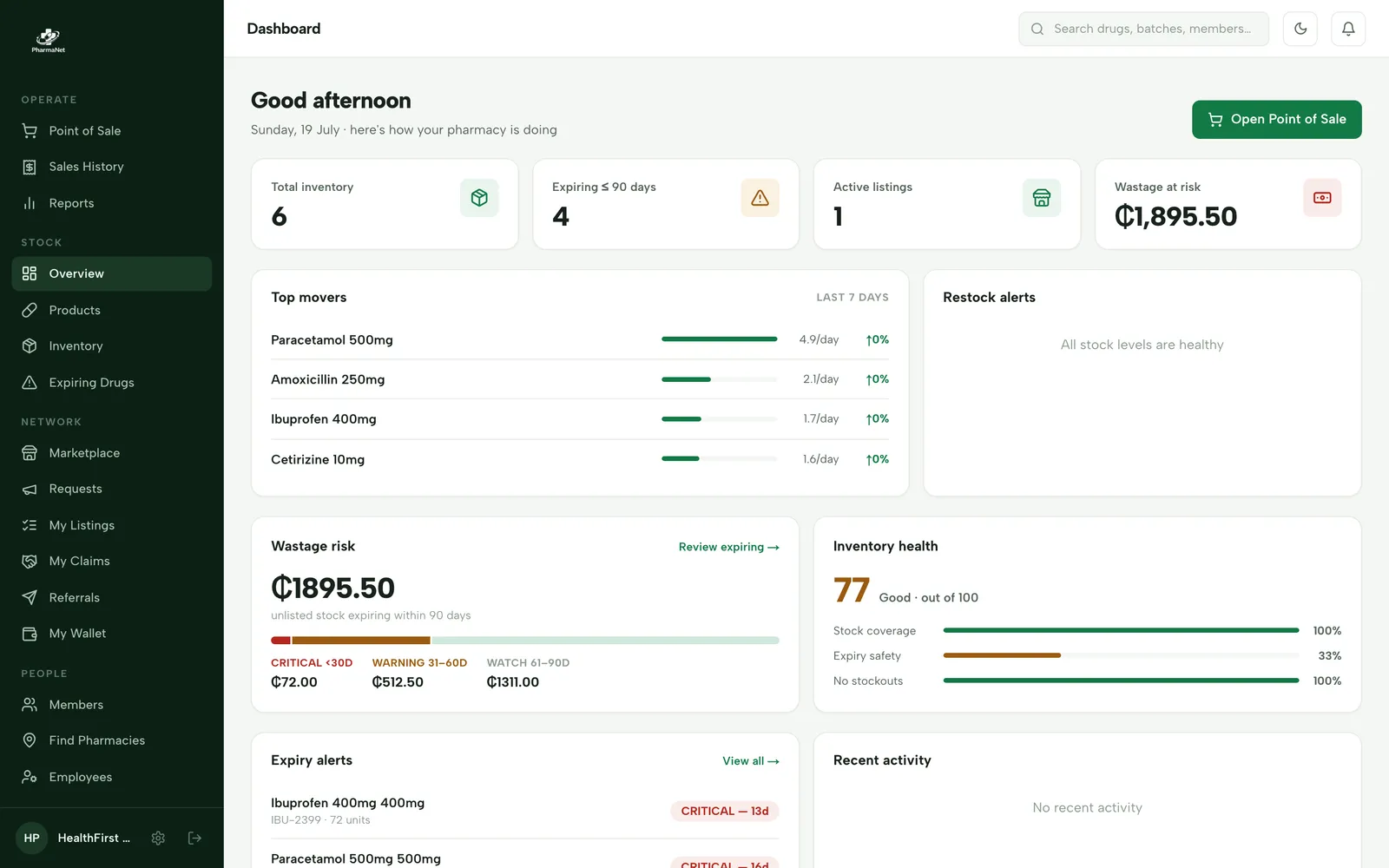Open the Reports section
Screen dimensions: 1389x868
coord(112,203)
